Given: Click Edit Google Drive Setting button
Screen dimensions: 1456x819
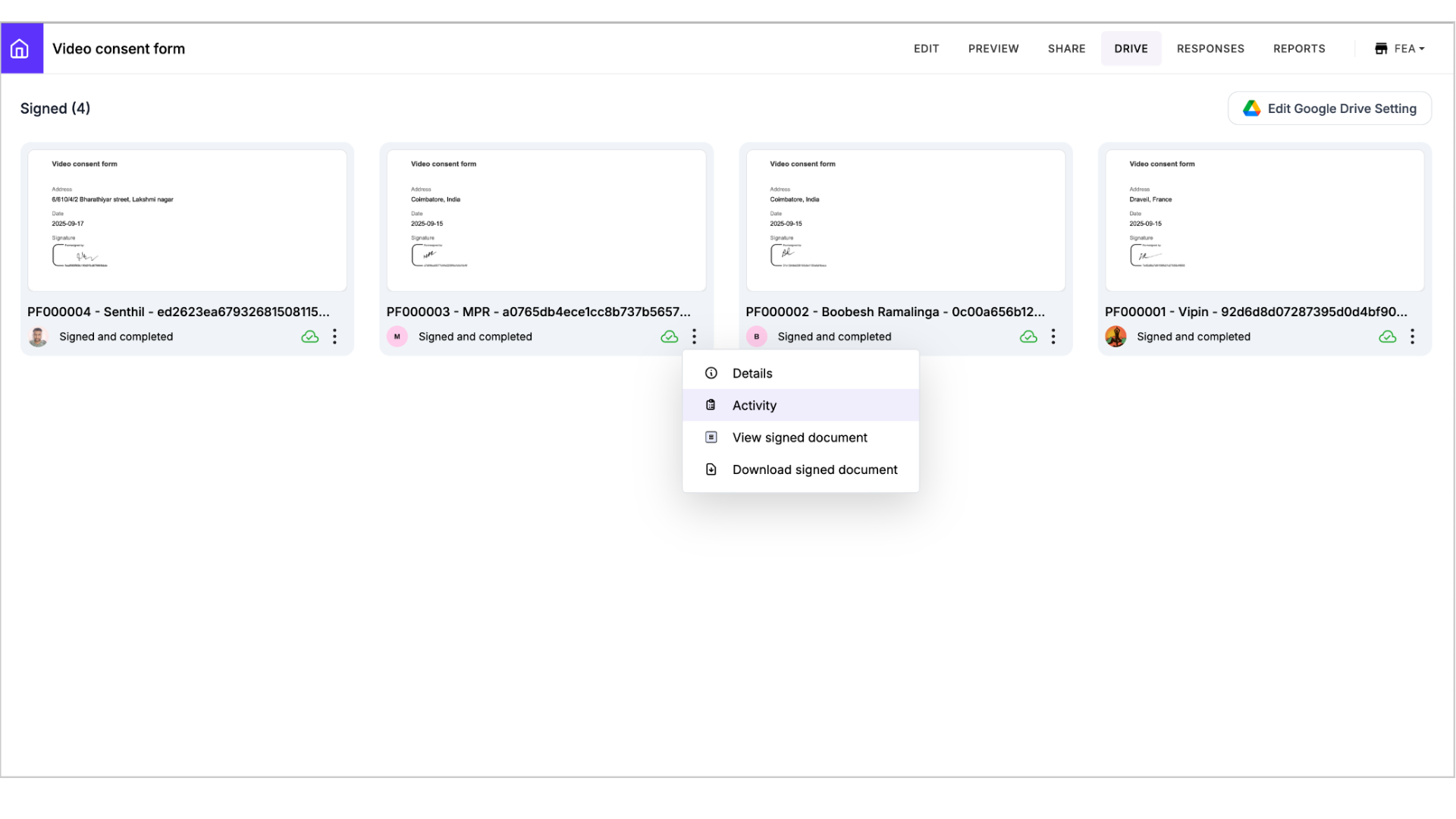Looking at the screenshot, I should [x=1329, y=108].
